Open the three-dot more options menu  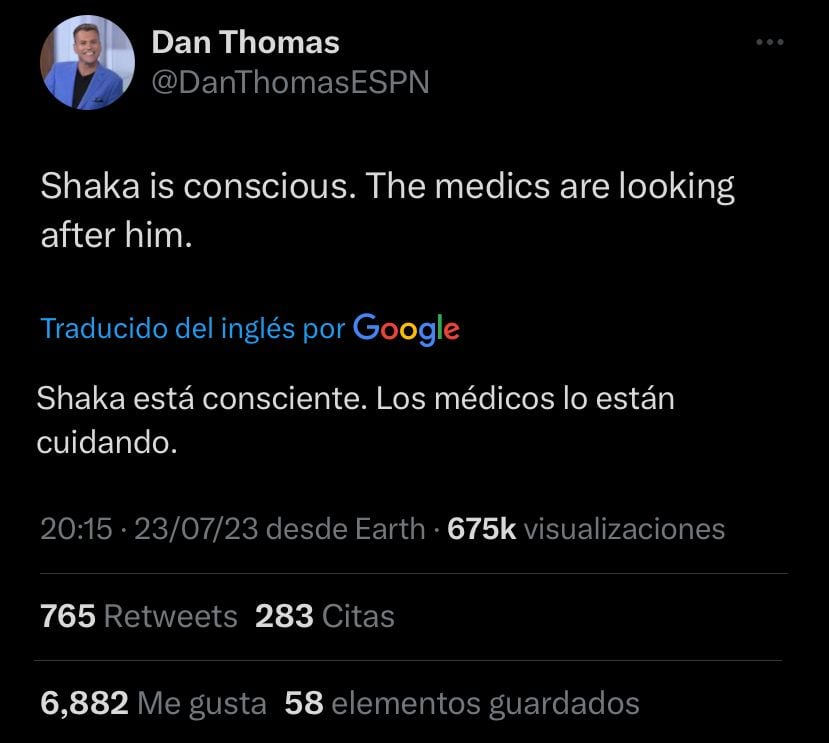pyautogui.click(x=770, y=43)
